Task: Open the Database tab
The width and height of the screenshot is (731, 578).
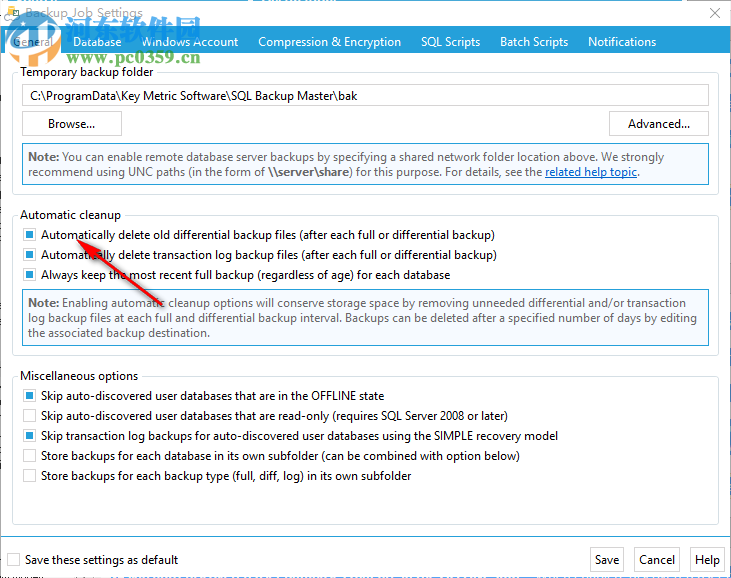Action: (97, 42)
